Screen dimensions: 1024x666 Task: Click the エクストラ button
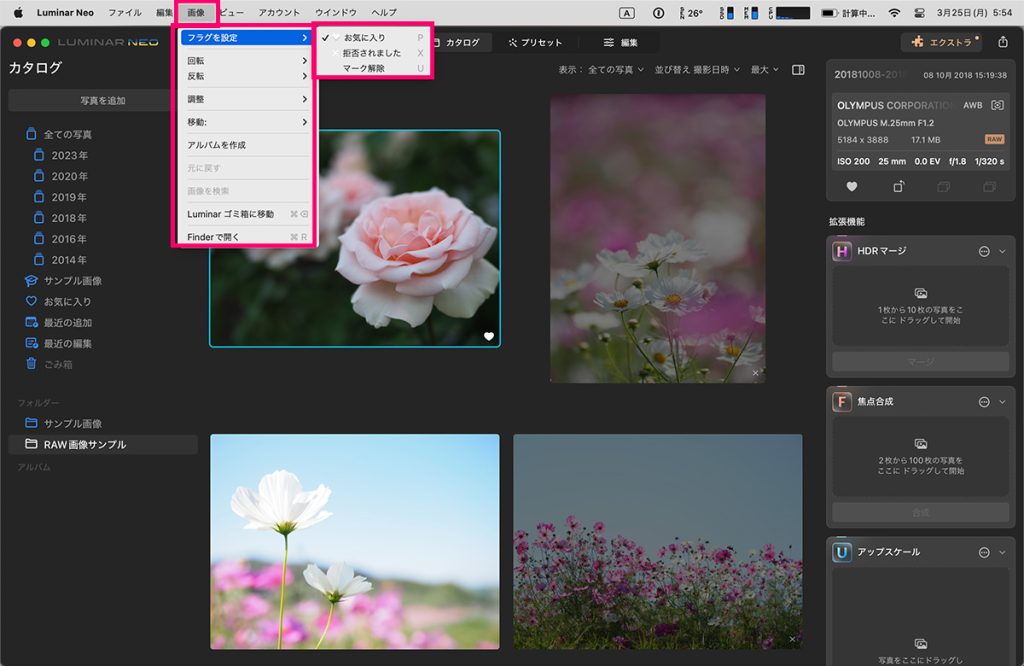944,42
